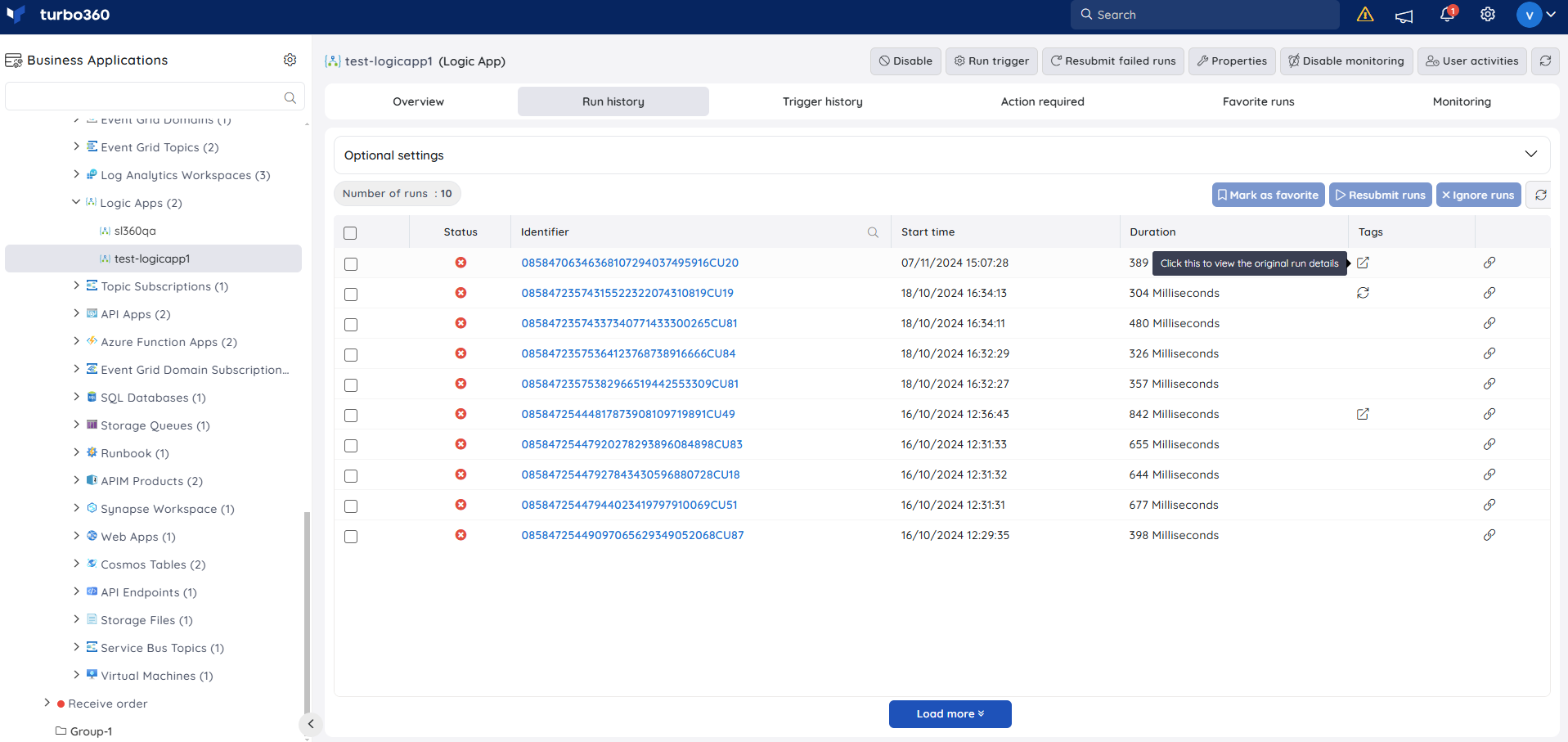
Task: Click the resubmit tag icon for run ending CU19
Action: (x=1363, y=293)
